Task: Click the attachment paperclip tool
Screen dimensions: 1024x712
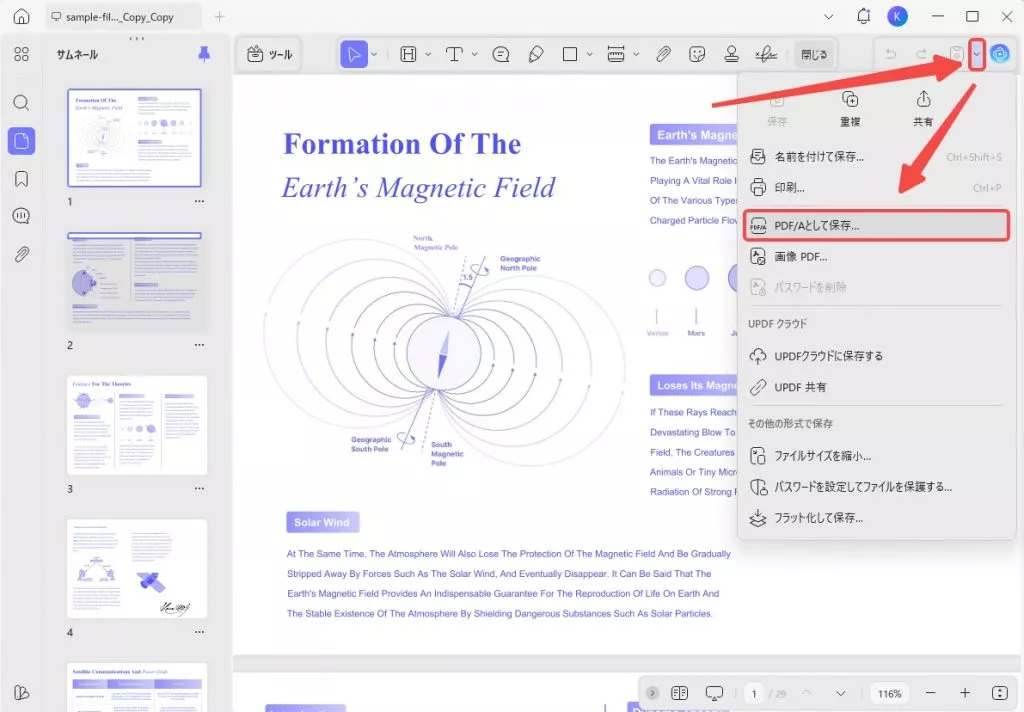Action: (662, 54)
